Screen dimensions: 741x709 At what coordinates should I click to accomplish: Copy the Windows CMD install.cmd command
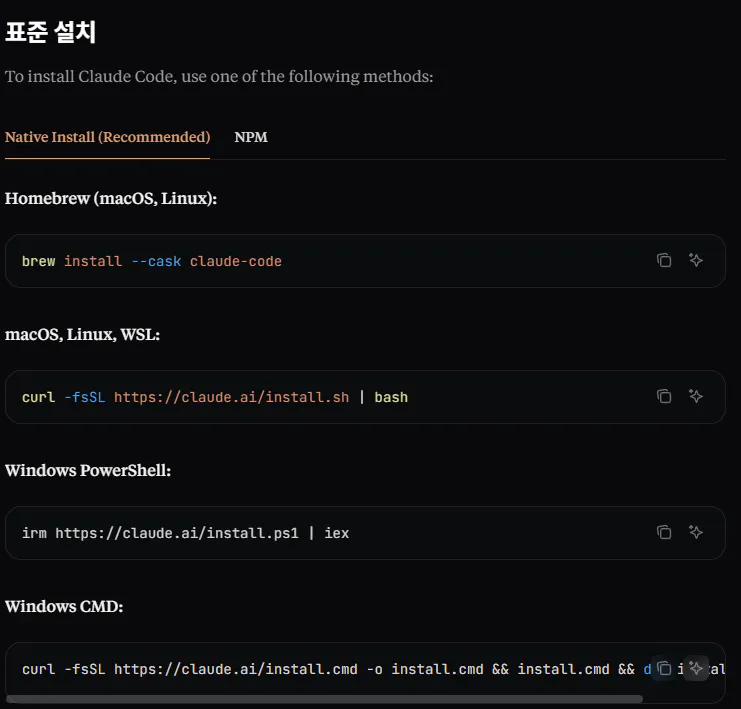pyautogui.click(x=664, y=668)
